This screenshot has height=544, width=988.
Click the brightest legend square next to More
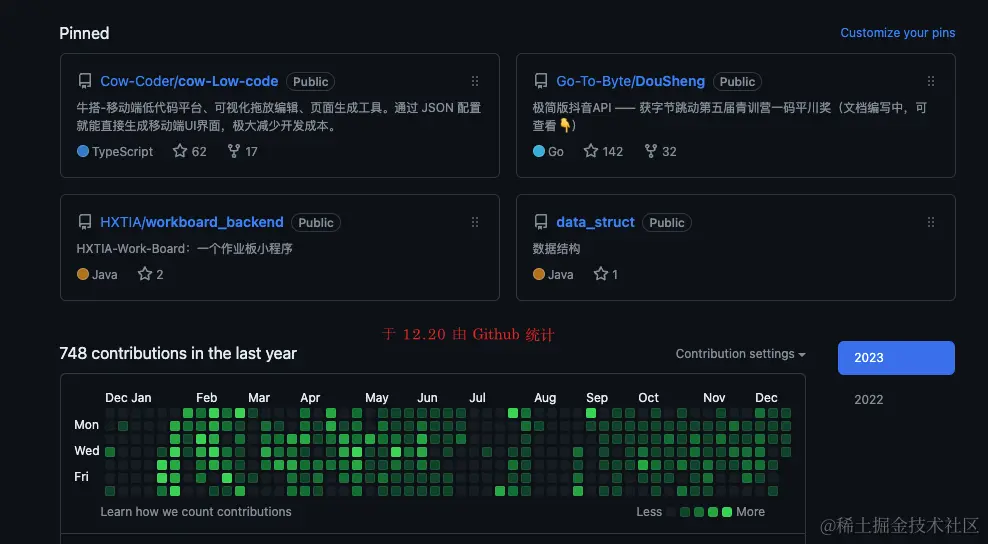(x=727, y=512)
